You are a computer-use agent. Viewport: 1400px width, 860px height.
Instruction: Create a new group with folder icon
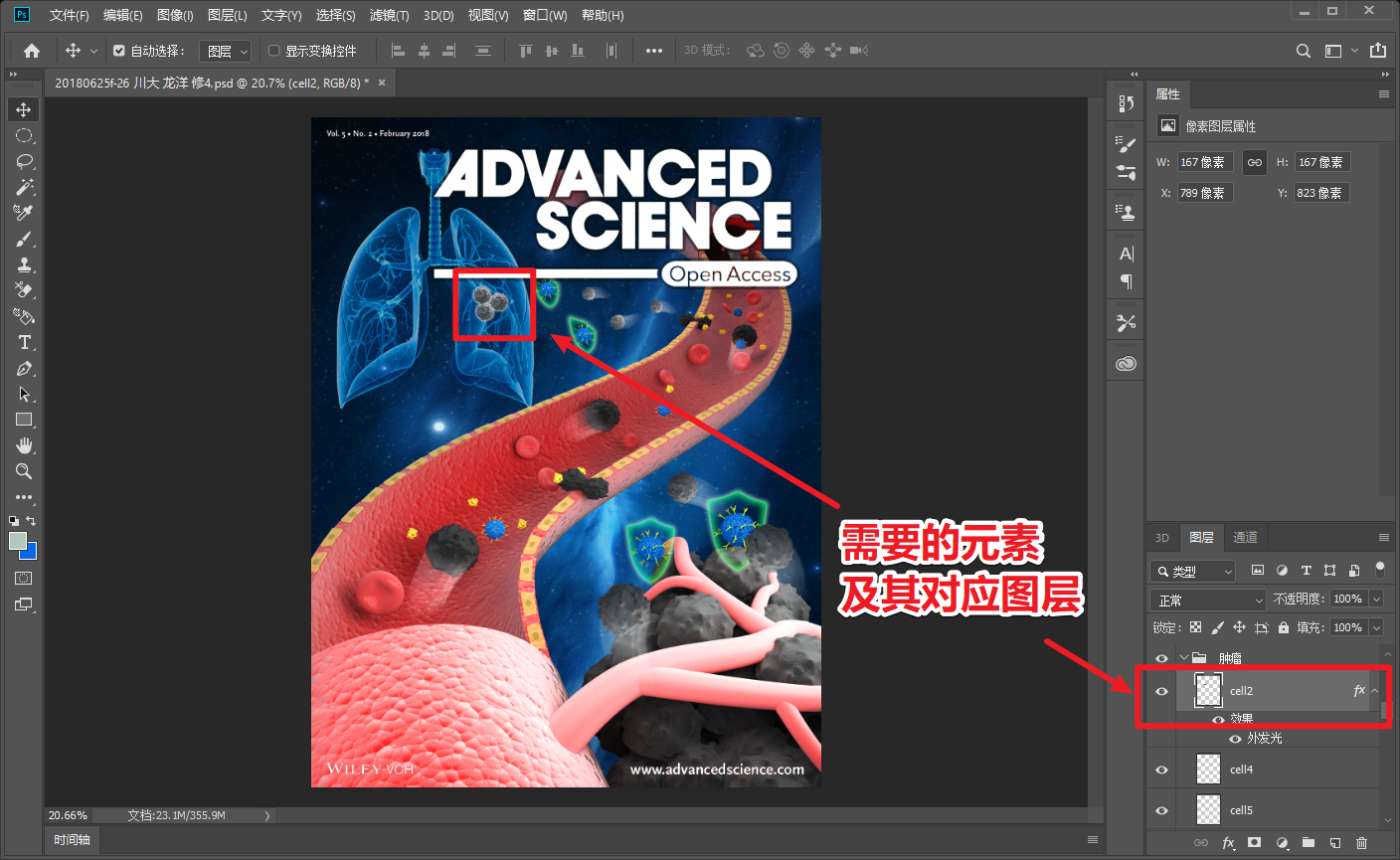[x=1309, y=843]
